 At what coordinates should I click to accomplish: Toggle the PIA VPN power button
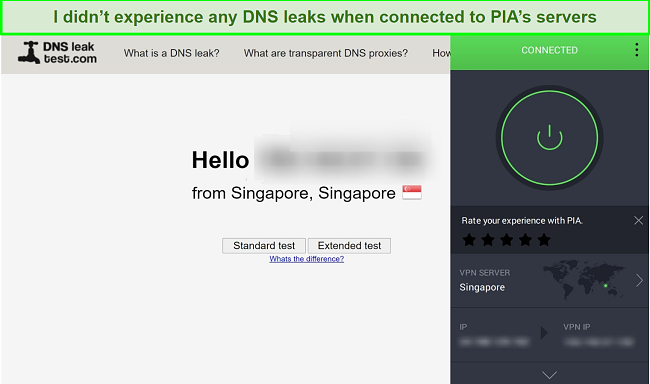(549, 138)
